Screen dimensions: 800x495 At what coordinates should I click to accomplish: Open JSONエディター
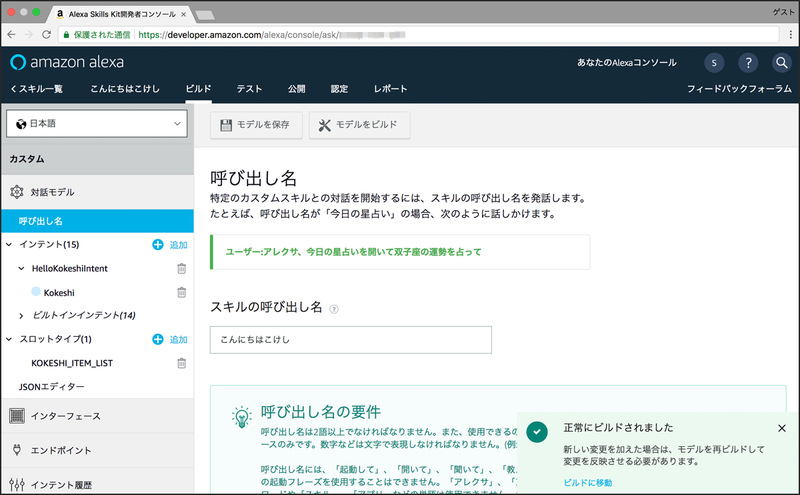pyautogui.click(x=52, y=387)
